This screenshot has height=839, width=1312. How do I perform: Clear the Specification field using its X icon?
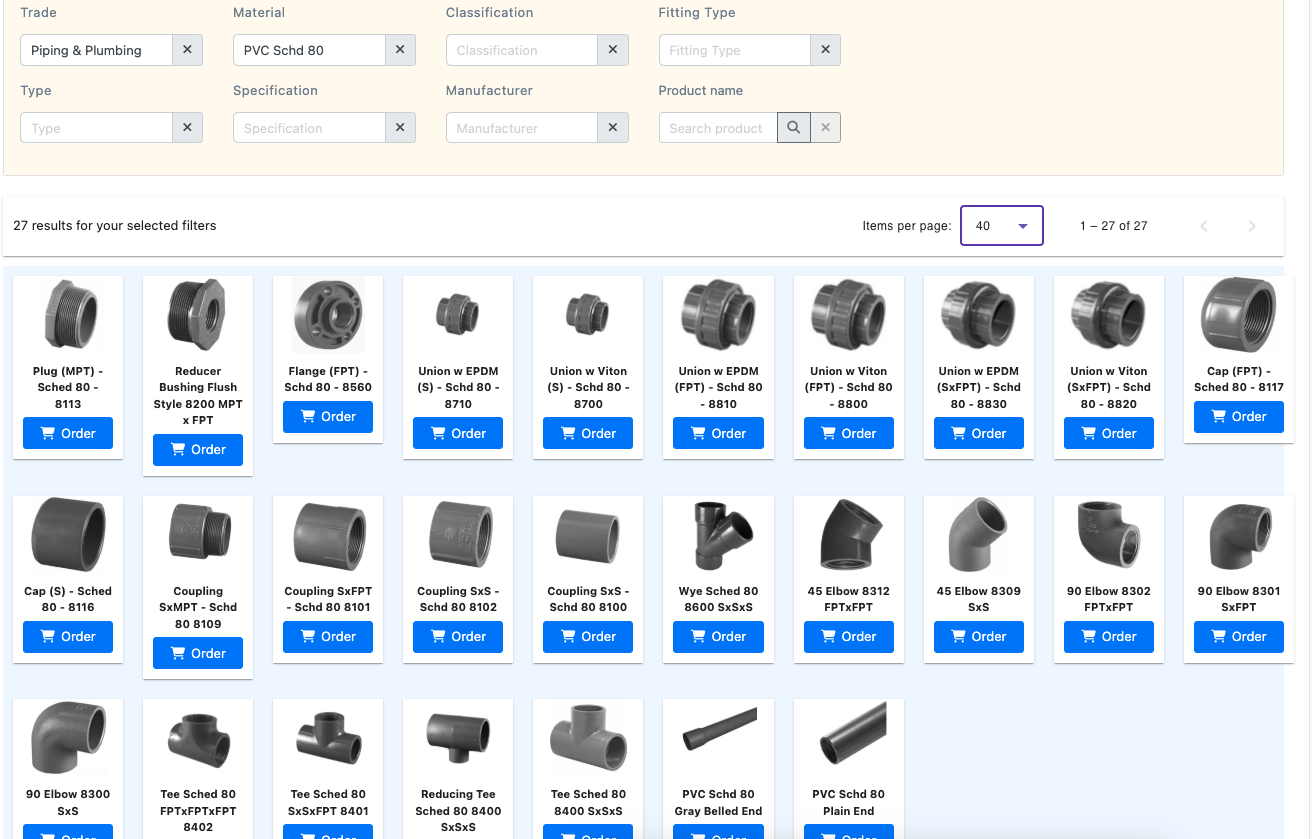tap(400, 127)
